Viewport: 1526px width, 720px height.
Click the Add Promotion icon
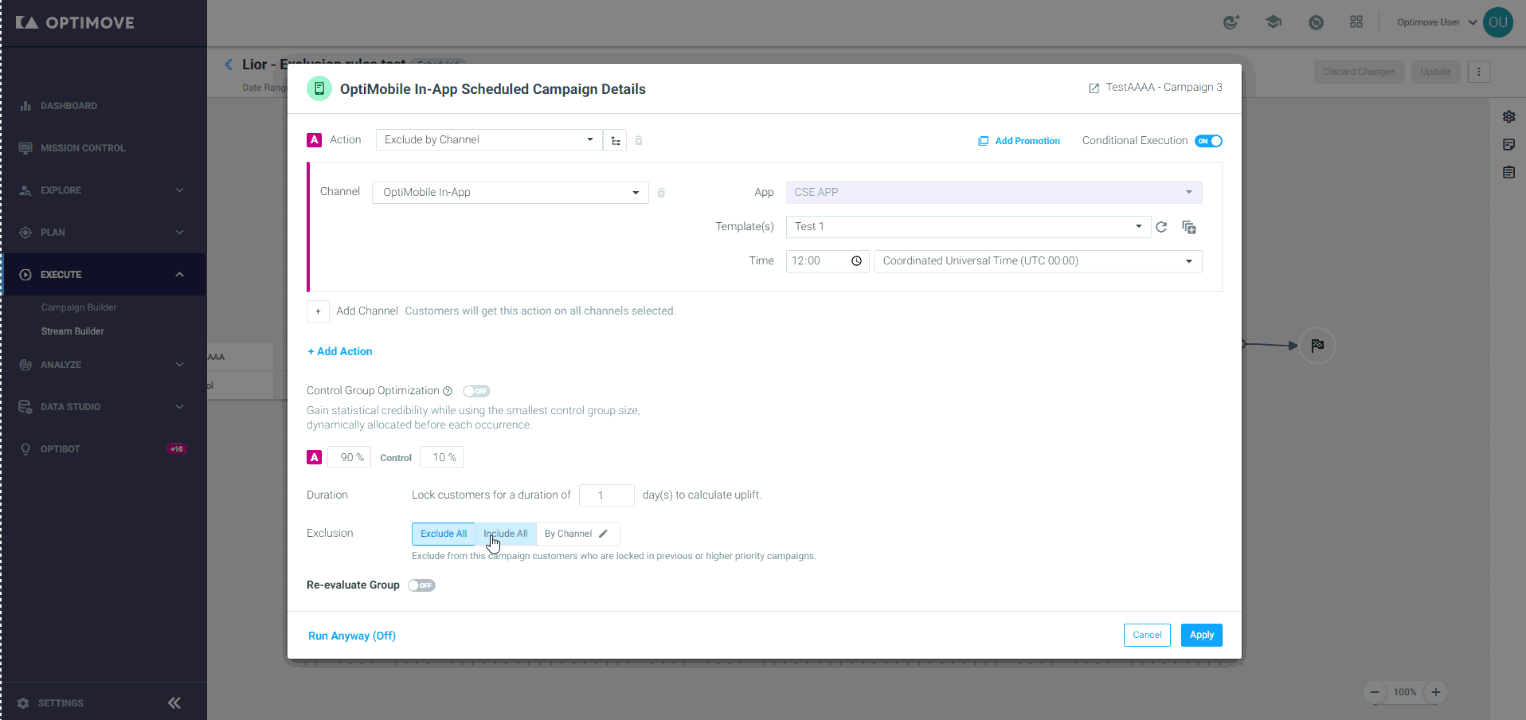(983, 141)
